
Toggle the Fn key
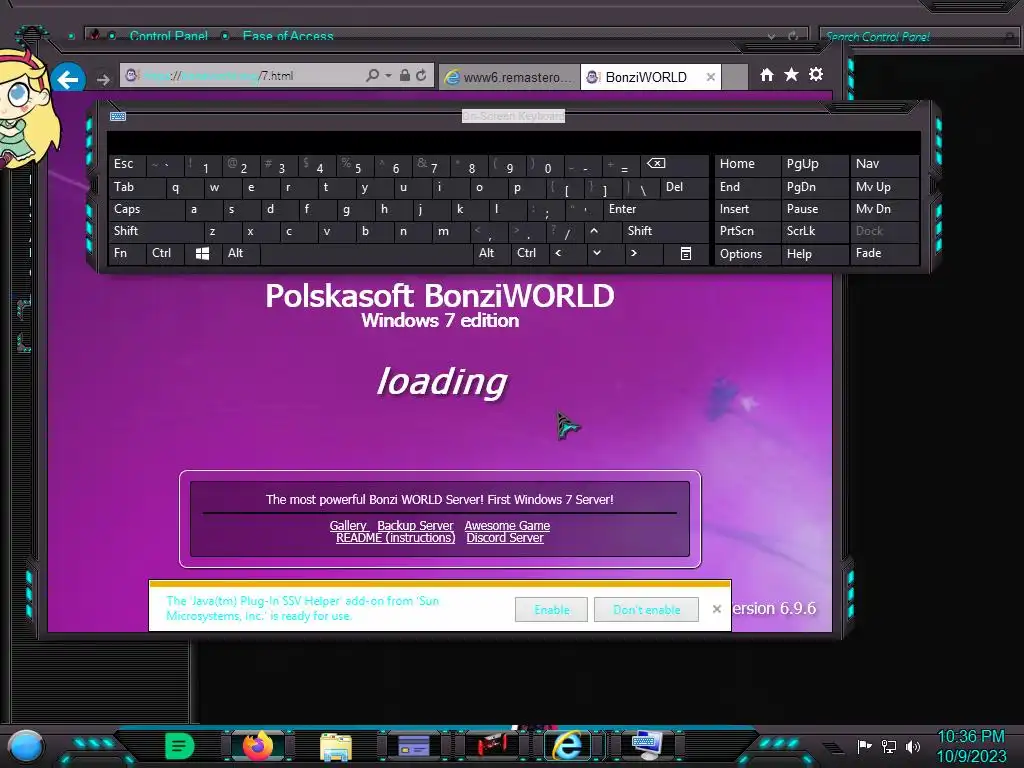pyautogui.click(x=127, y=253)
